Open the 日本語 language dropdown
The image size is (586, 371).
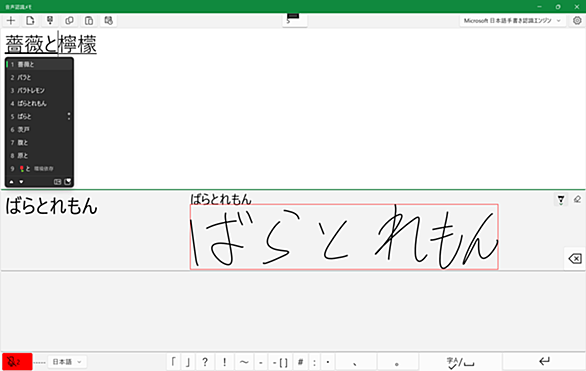click(x=67, y=362)
